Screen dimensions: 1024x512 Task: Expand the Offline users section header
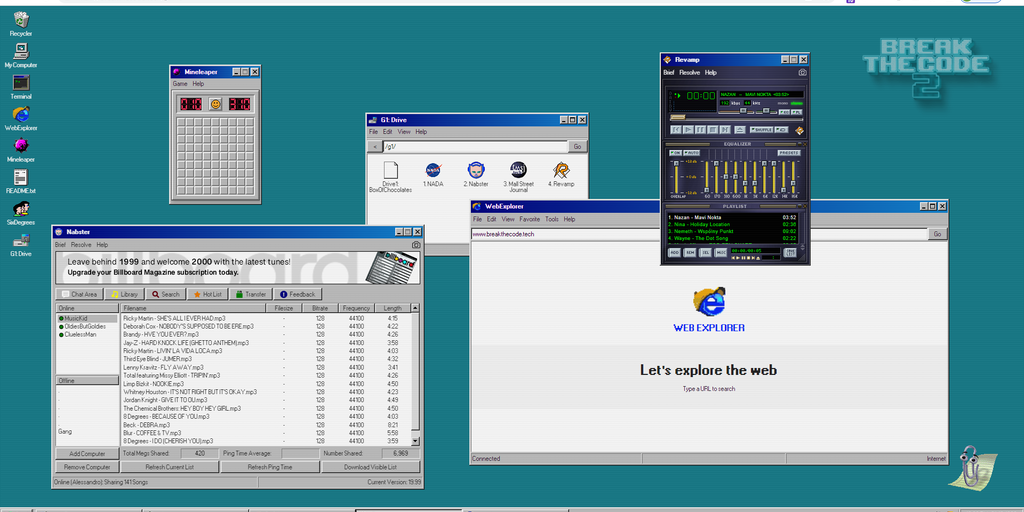click(86, 380)
